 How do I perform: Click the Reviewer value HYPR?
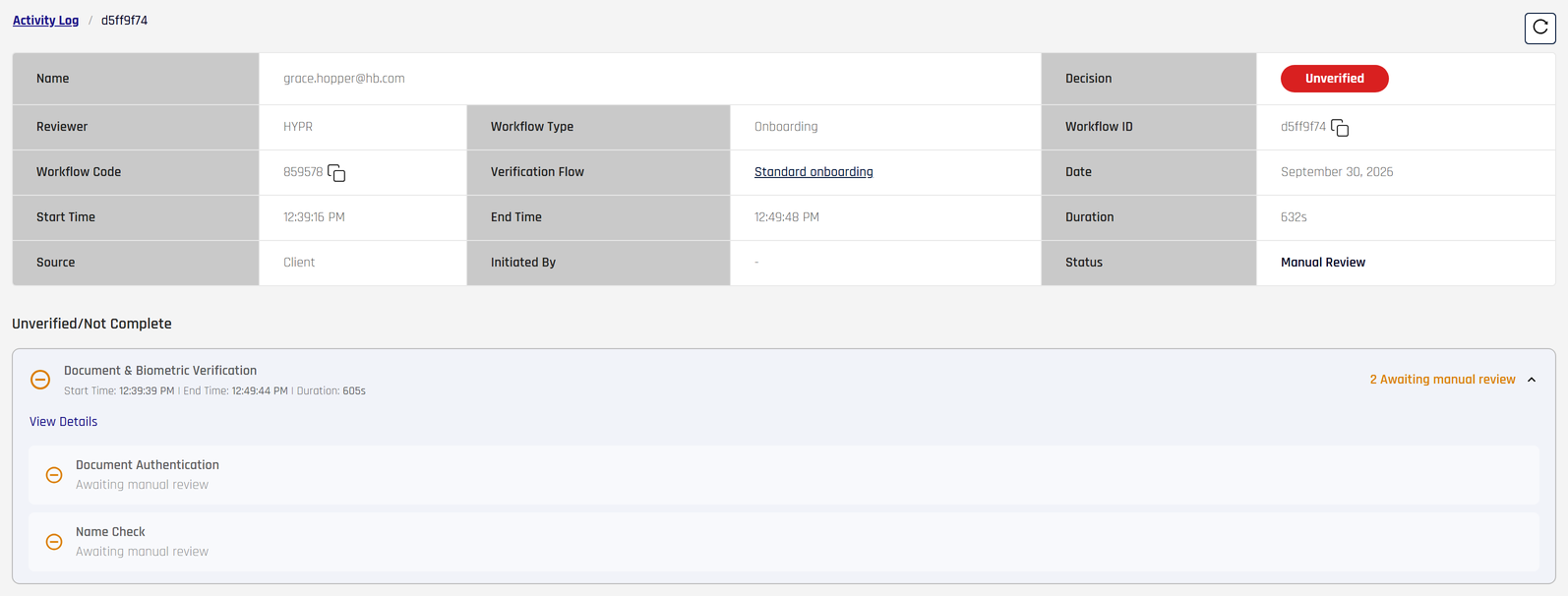(x=298, y=127)
